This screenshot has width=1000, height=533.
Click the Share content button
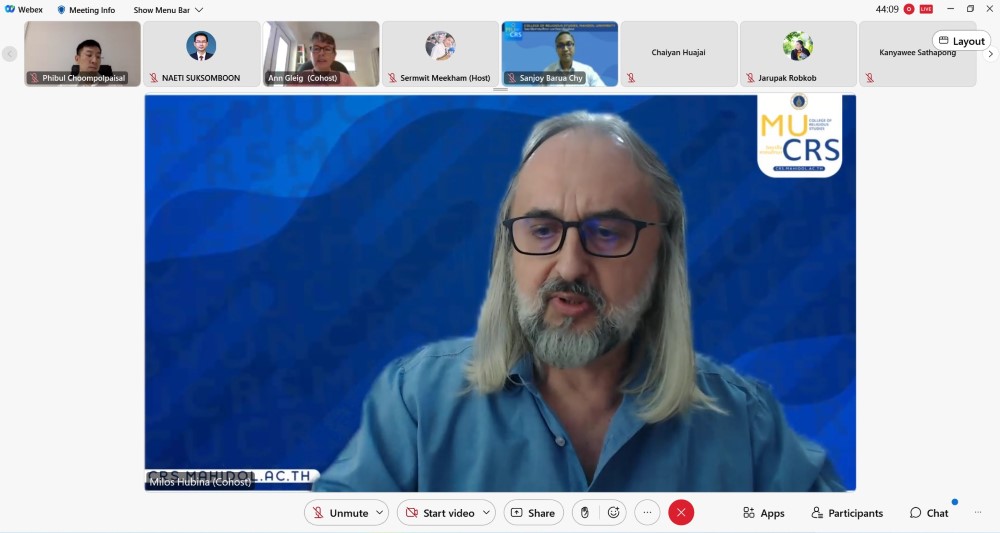click(x=533, y=513)
